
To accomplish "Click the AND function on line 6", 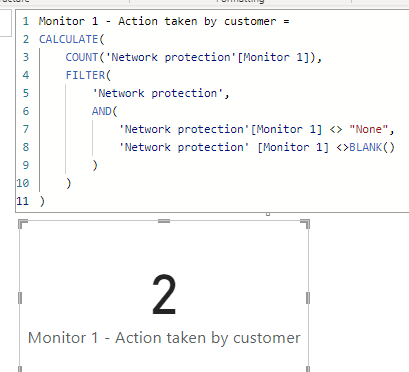I will tap(102, 111).
